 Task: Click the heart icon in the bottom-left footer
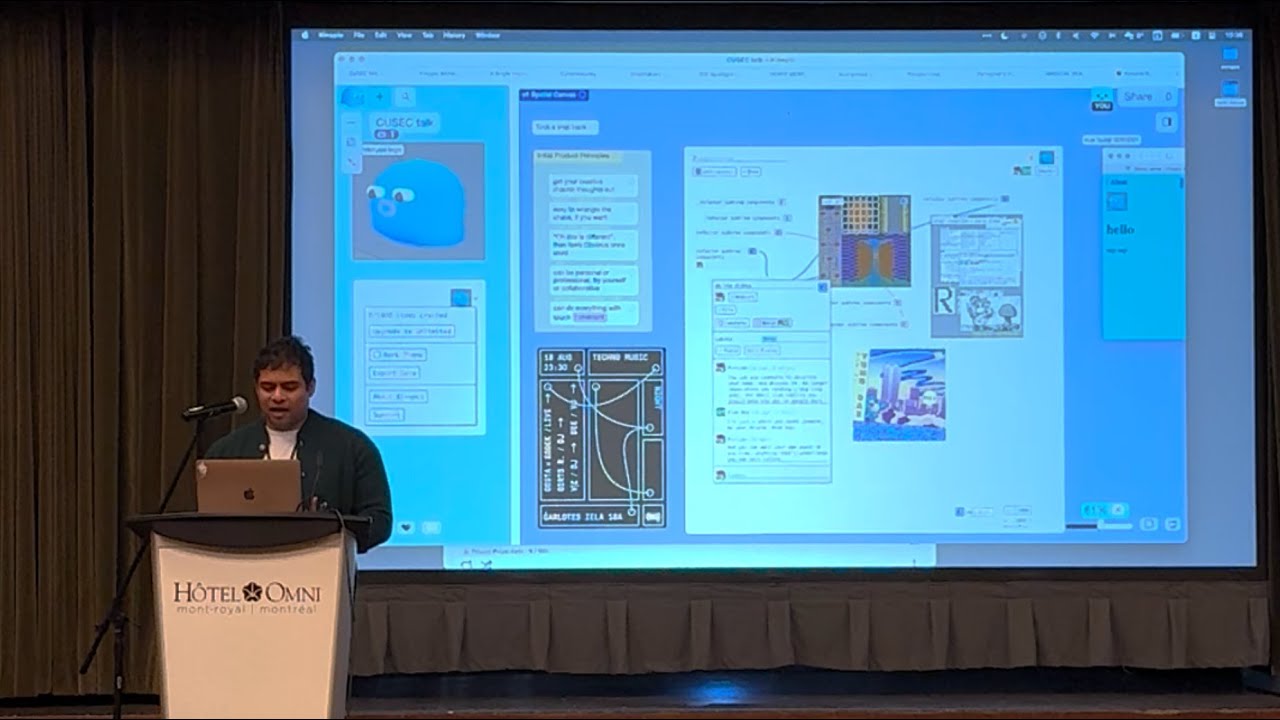[406, 527]
